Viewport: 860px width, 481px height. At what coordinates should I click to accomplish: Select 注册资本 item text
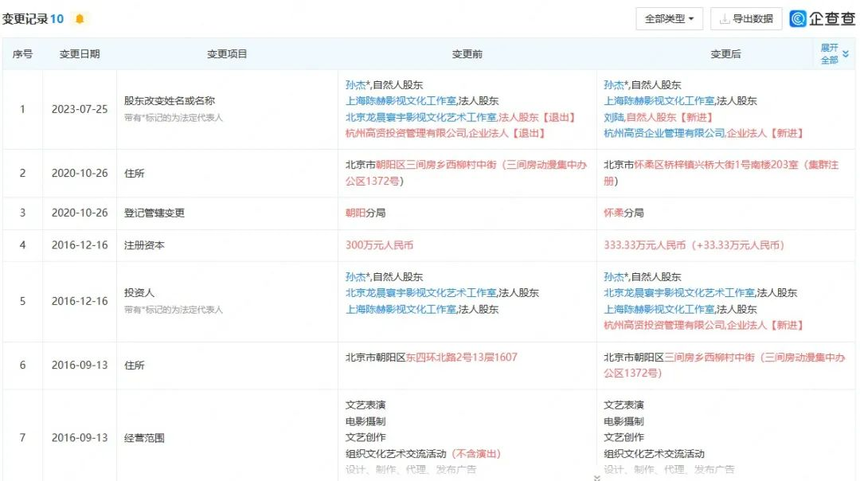point(144,245)
